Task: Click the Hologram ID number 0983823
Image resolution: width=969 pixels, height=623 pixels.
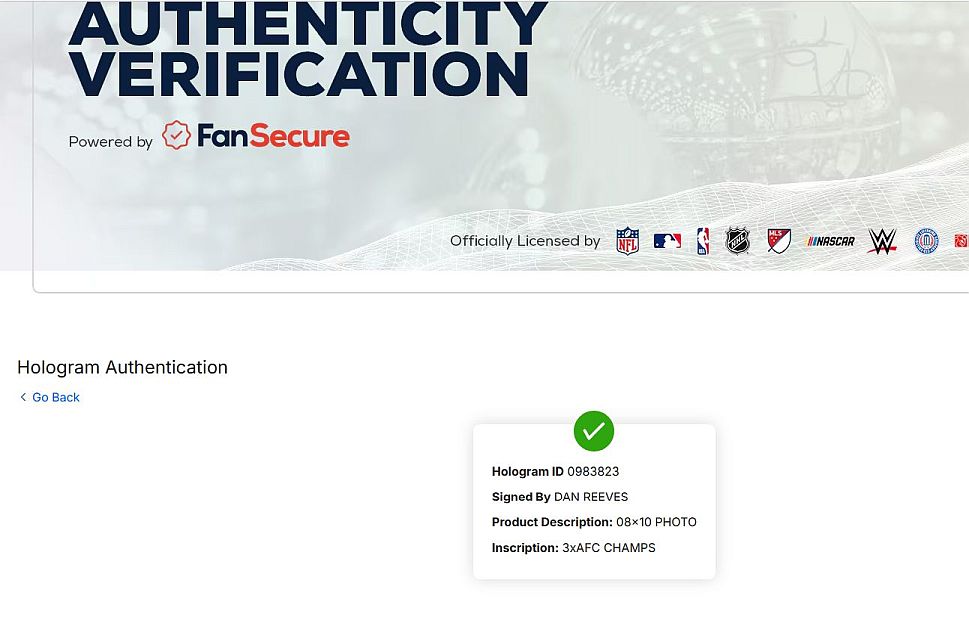Action: [593, 471]
